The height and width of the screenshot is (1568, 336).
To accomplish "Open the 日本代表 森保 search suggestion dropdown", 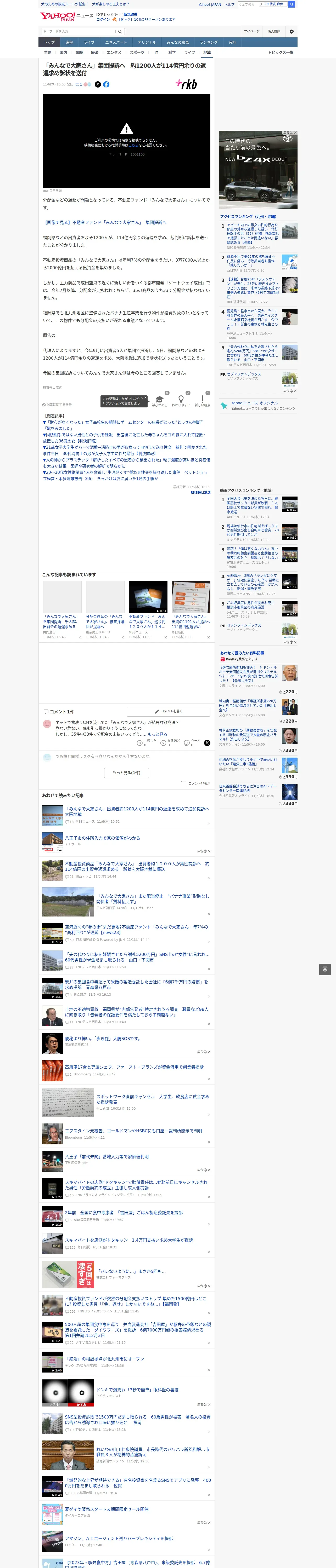I will 273,4.
